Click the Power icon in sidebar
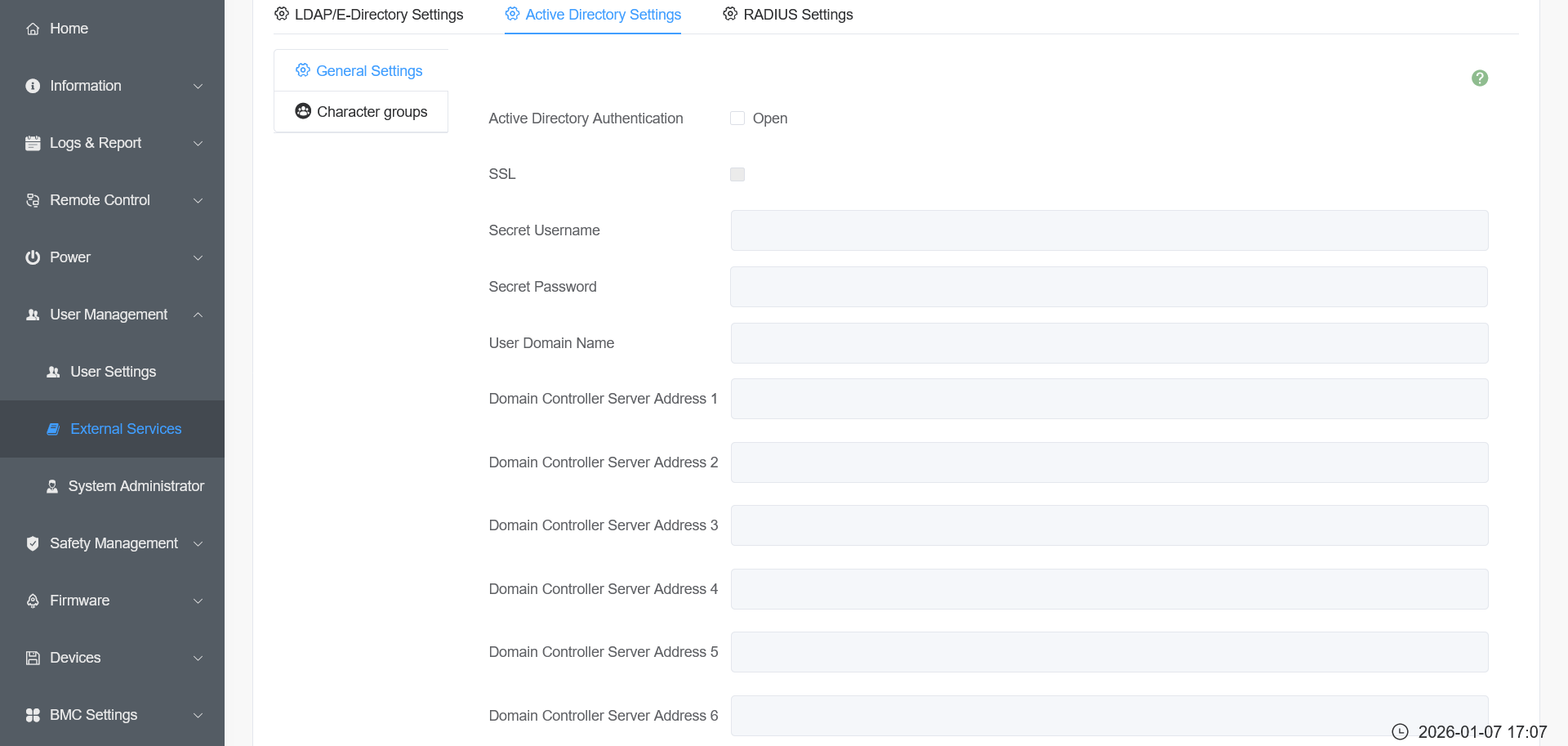The image size is (1568, 746). point(33,257)
